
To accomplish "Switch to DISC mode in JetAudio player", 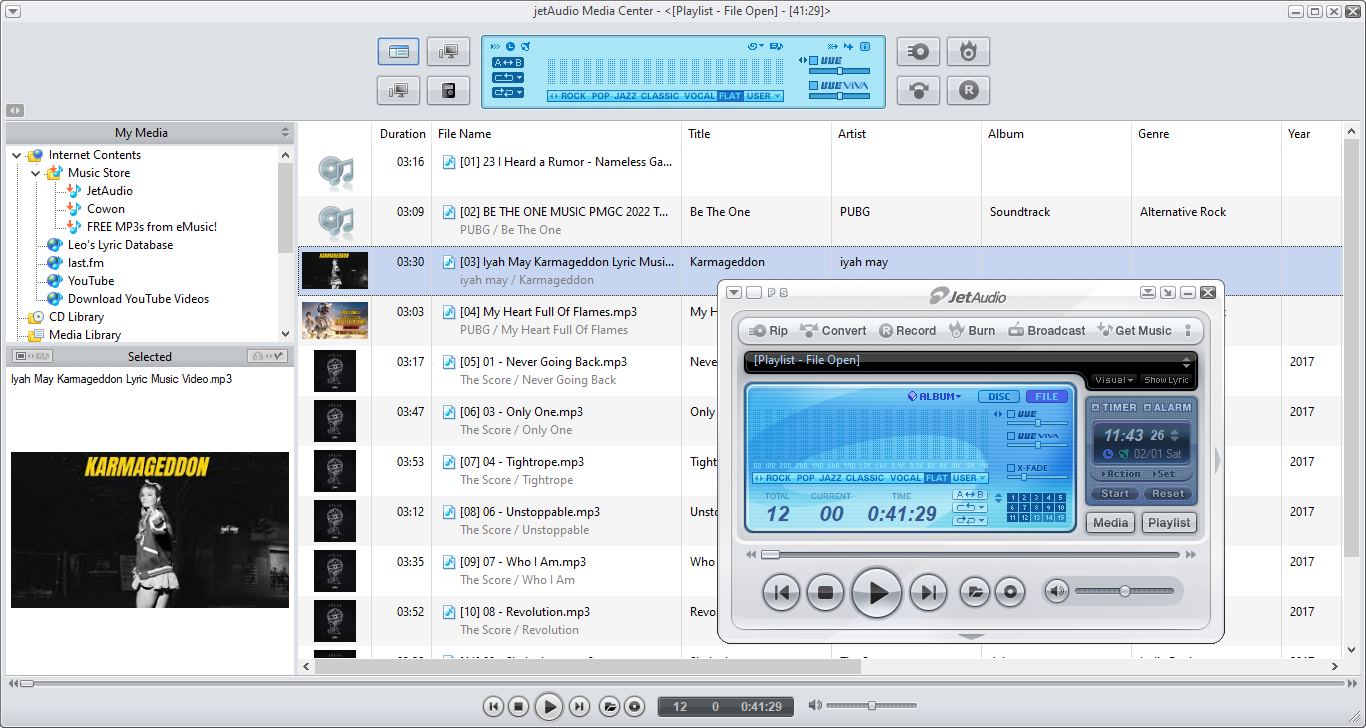I will coord(998,397).
